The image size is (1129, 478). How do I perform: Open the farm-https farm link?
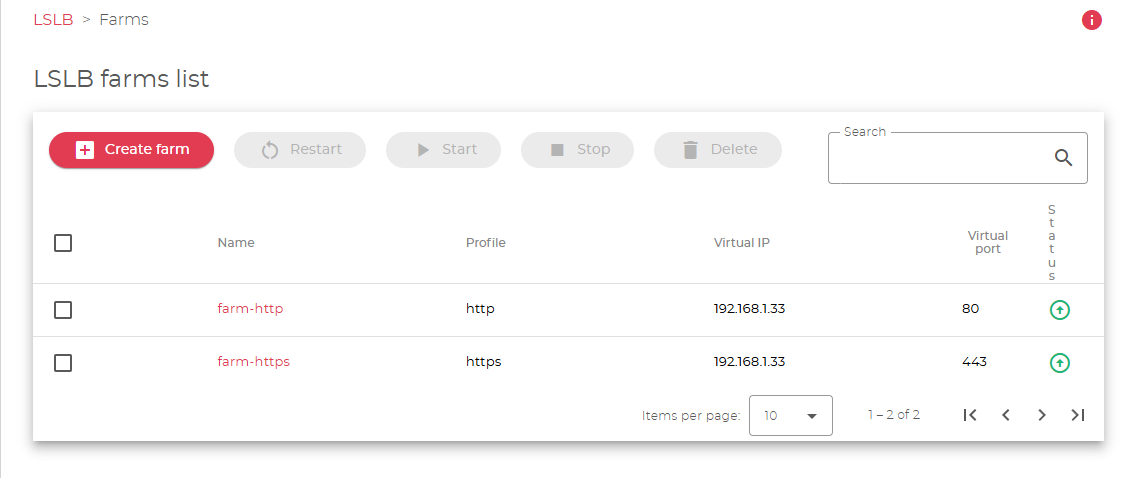pos(253,362)
